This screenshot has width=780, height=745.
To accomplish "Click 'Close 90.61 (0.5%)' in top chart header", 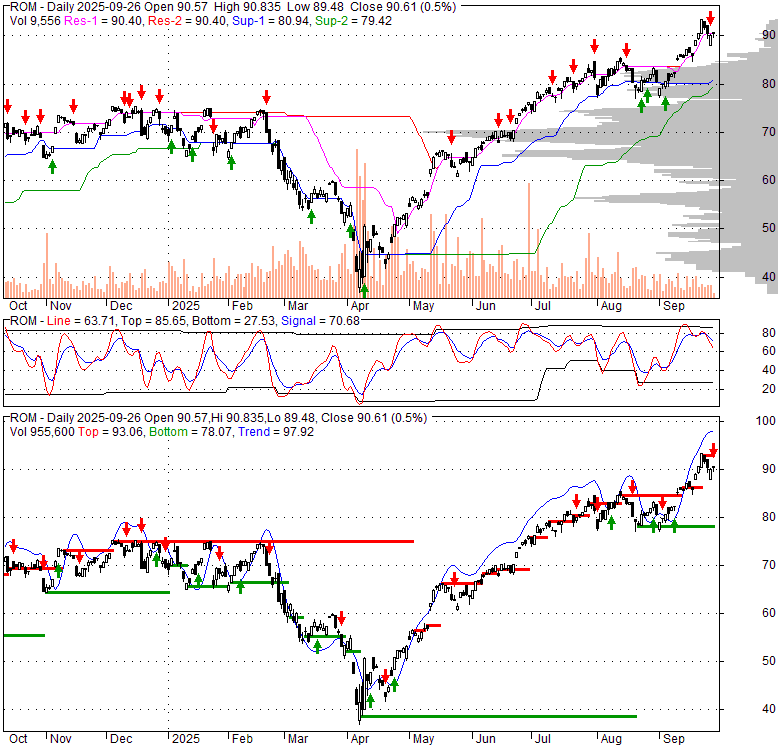I will pyautogui.click(x=403, y=7).
